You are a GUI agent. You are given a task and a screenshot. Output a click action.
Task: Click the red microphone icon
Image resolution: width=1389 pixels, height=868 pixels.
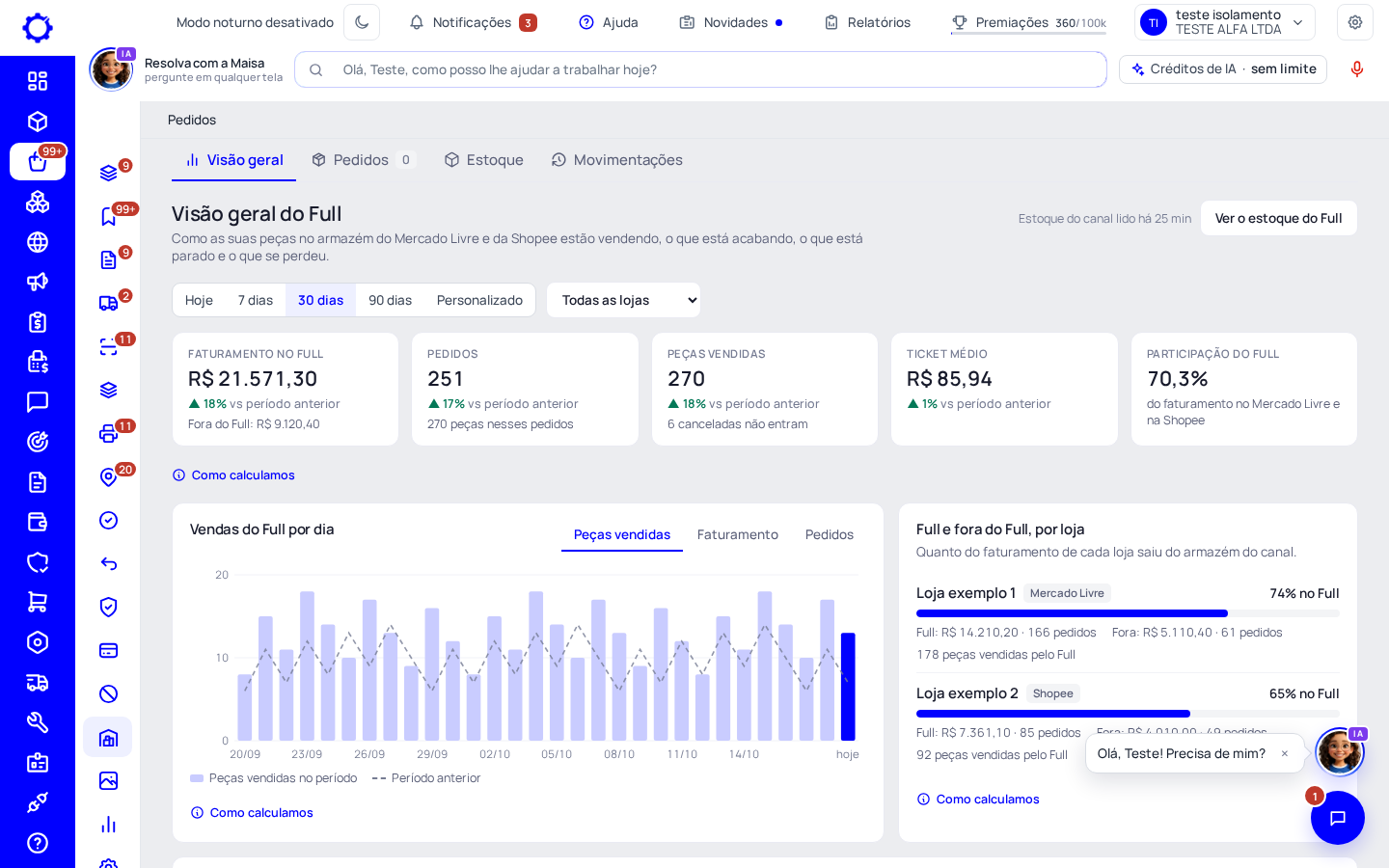[x=1357, y=69]
